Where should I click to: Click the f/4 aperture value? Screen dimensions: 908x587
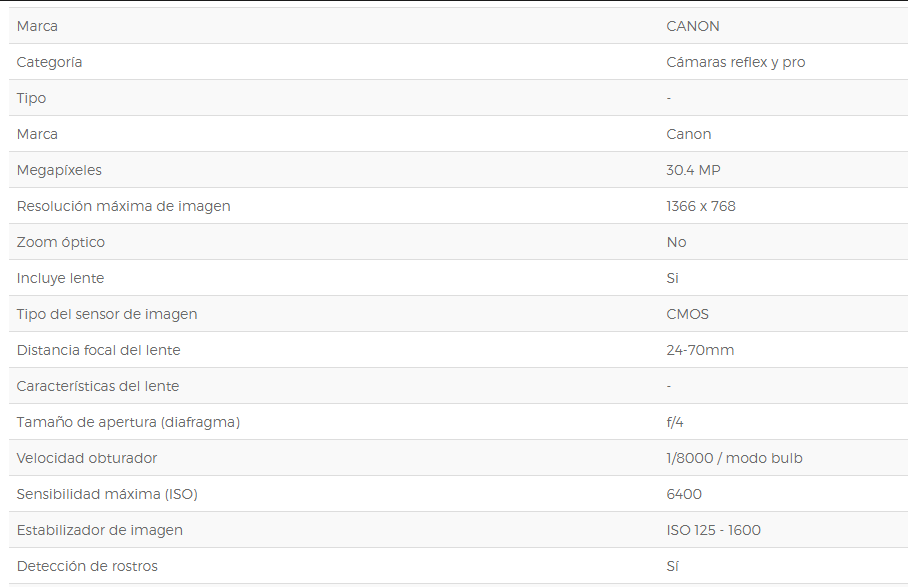tap(675, 422)
